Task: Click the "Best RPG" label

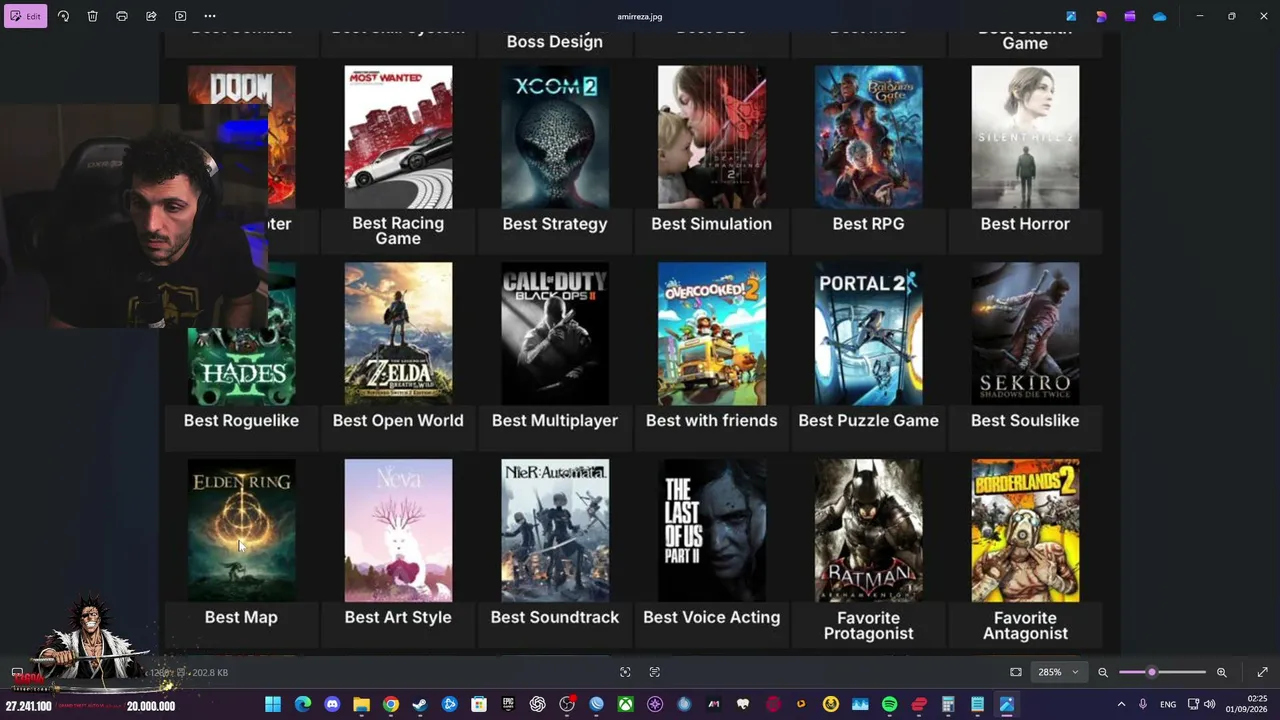Action: (x=868, y=224)
